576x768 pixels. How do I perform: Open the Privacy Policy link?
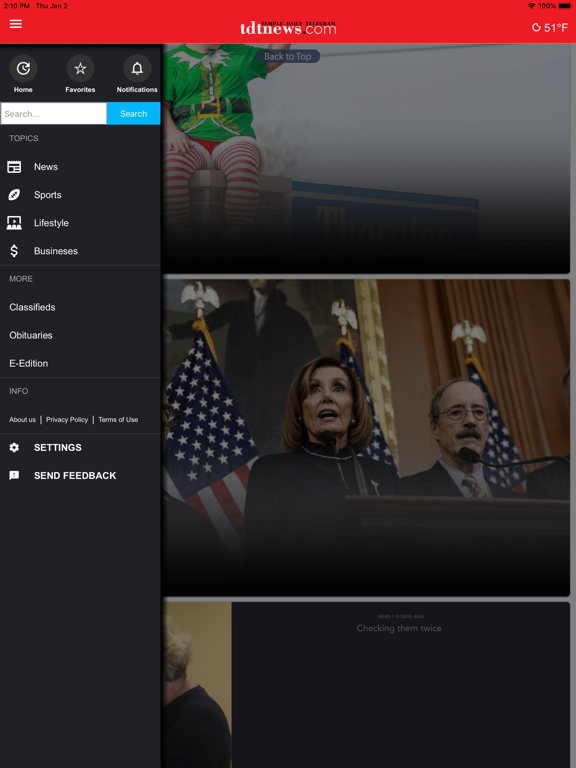[x=67, y=420]
